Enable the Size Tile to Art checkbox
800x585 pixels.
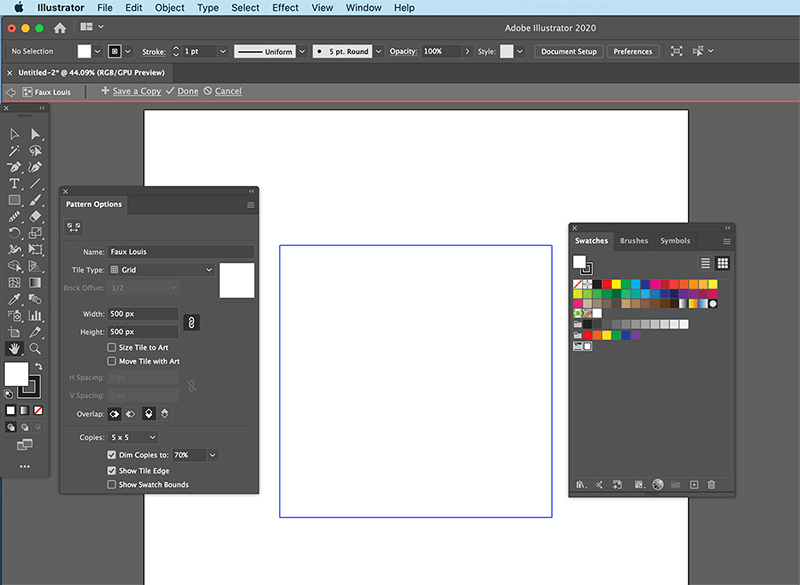point(113,347)
